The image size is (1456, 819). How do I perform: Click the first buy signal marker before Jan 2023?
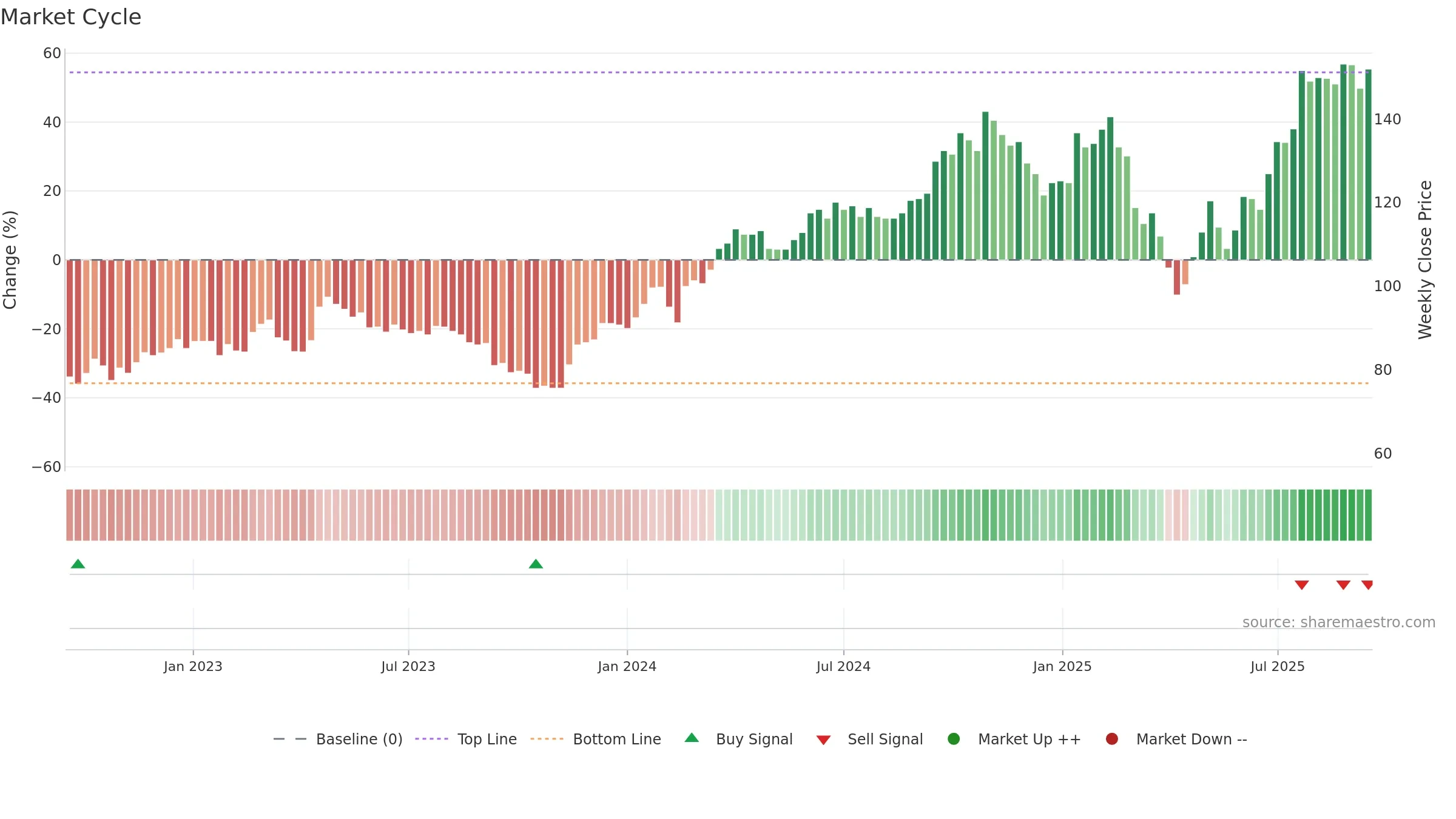(78, 564)
